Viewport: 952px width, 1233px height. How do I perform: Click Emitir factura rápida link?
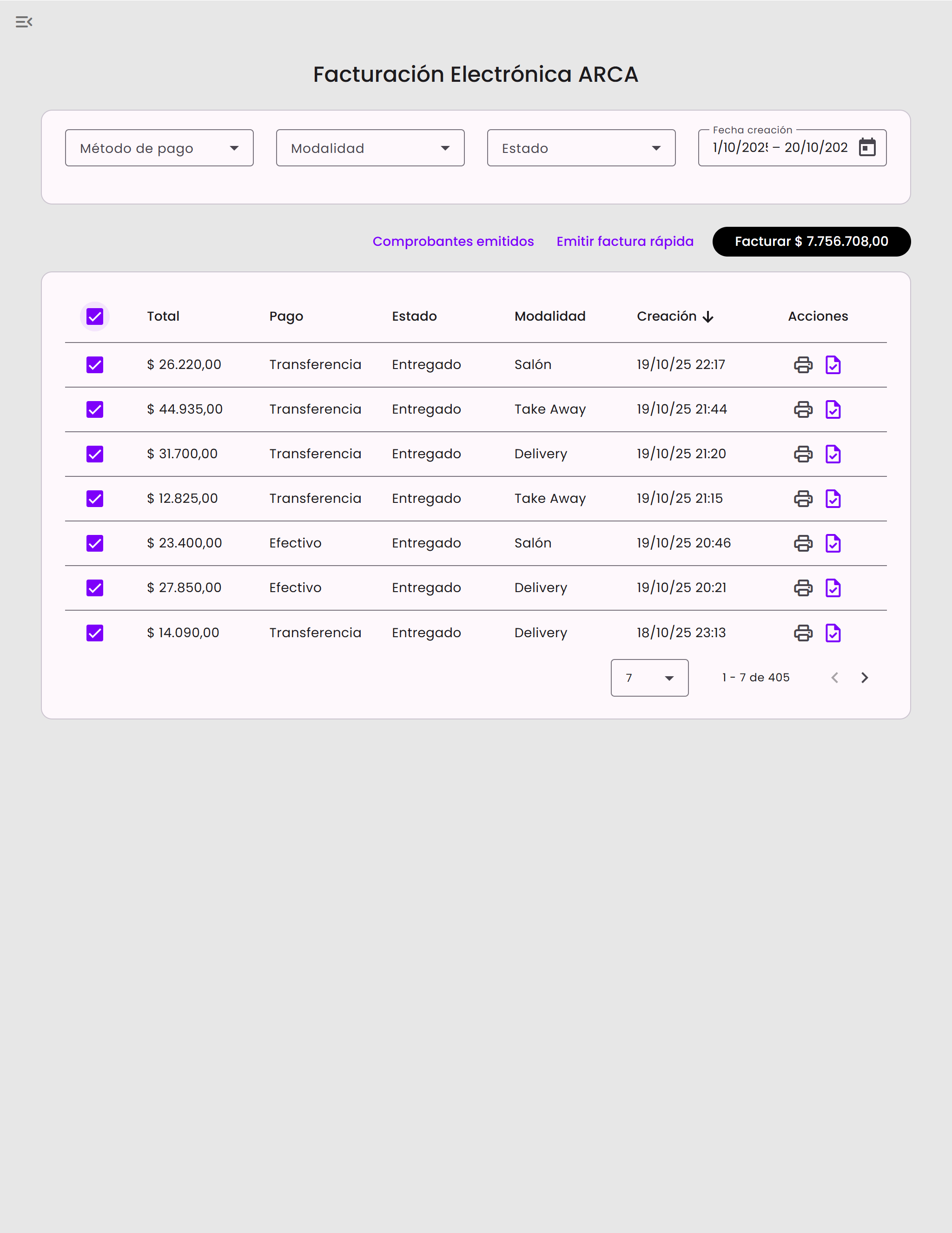point(624,242)
